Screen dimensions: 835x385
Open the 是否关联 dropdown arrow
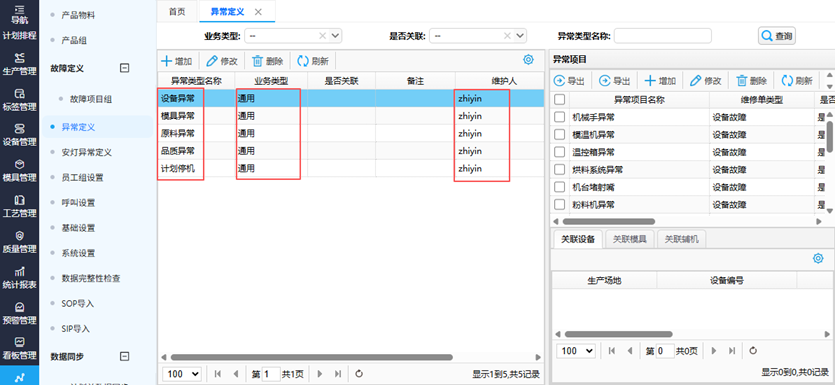(x=520, y=36)
